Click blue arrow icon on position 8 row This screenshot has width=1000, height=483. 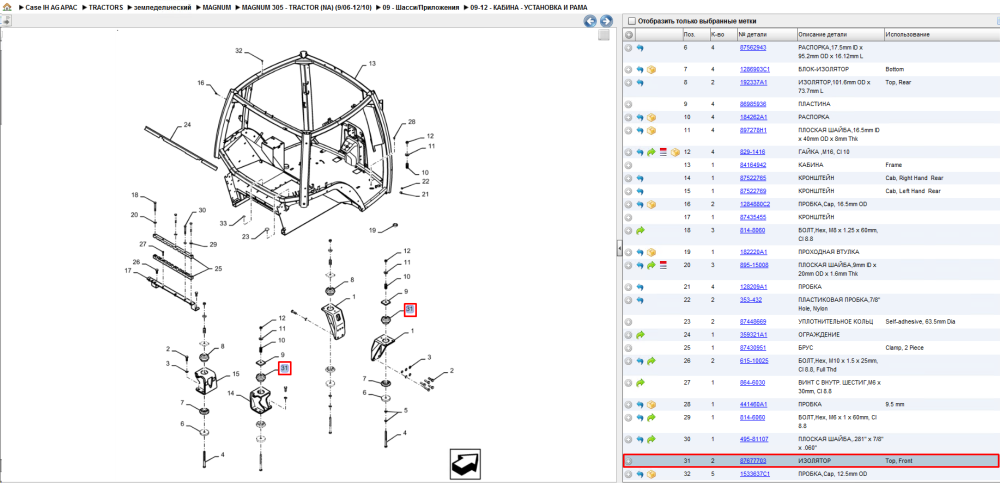640,83
